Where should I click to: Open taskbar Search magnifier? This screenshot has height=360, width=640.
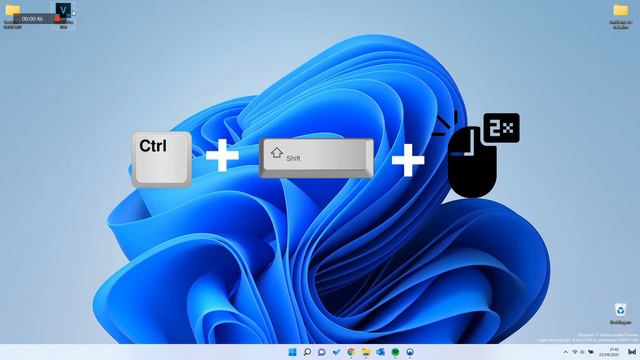(x=307, y=352)
